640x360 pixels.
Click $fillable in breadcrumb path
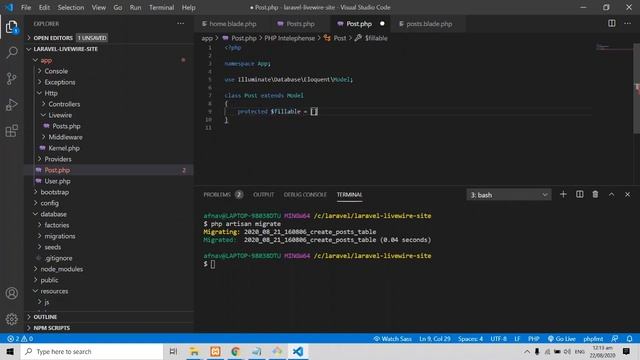pos(376,38)
